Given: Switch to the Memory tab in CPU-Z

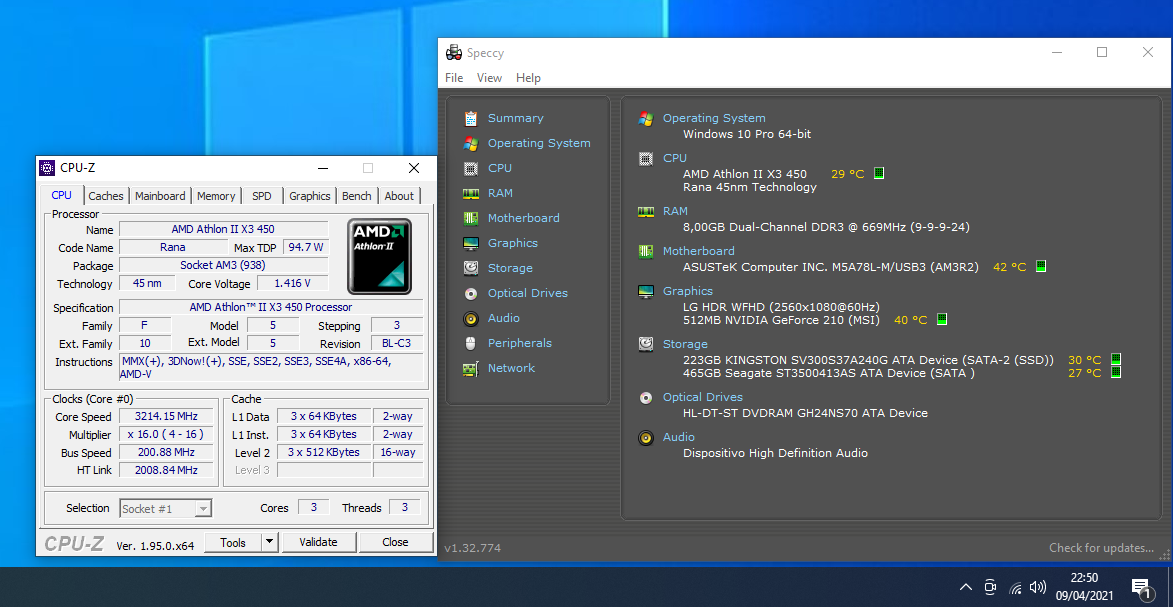Looking at the screenshot, I should click(x=216, y=195).
